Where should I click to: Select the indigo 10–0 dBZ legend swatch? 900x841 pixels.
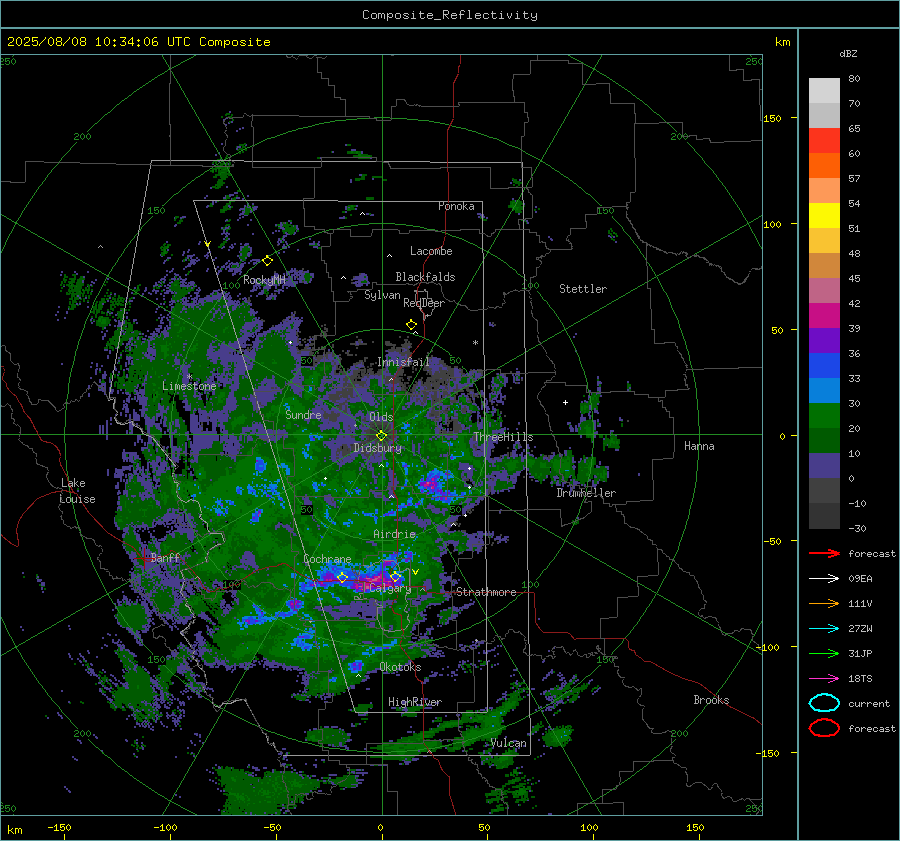pos(824,466)
